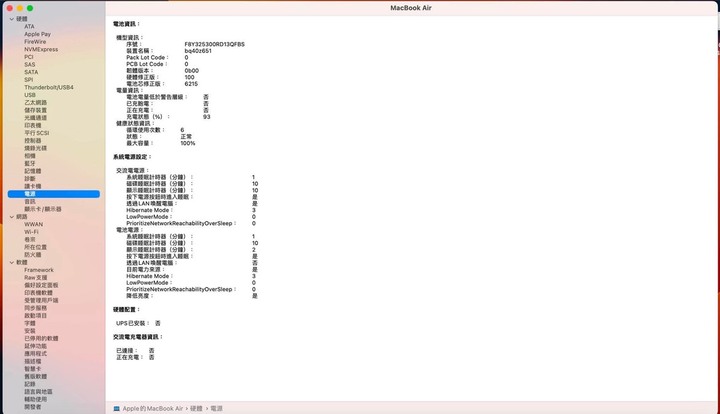Select 平行 SCSI entry
Viewport: 720px width, 414px height.
pos(37,133)
